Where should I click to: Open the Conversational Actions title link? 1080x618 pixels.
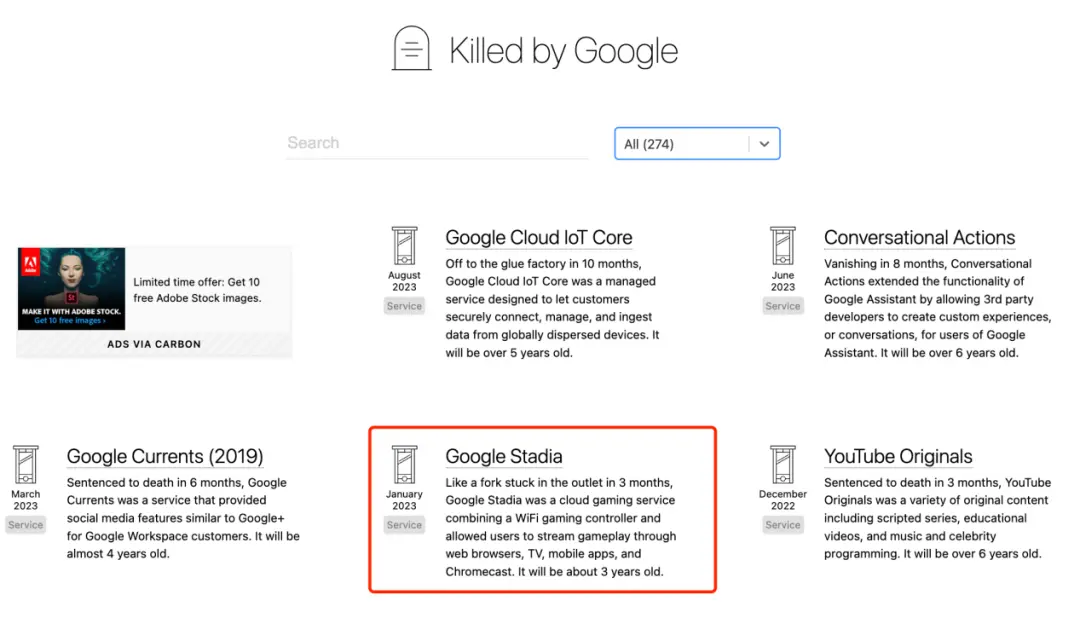(920, 237)
